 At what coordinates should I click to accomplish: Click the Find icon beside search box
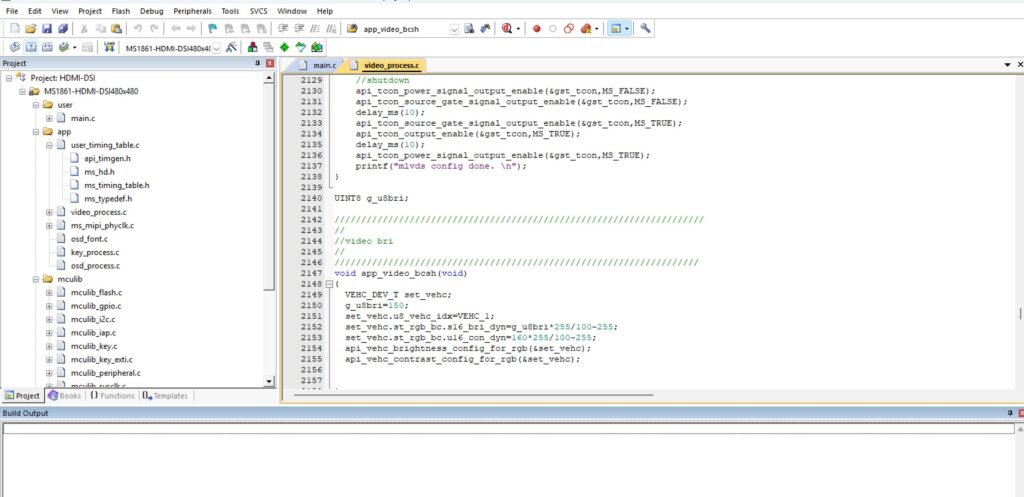click(469, 29)
